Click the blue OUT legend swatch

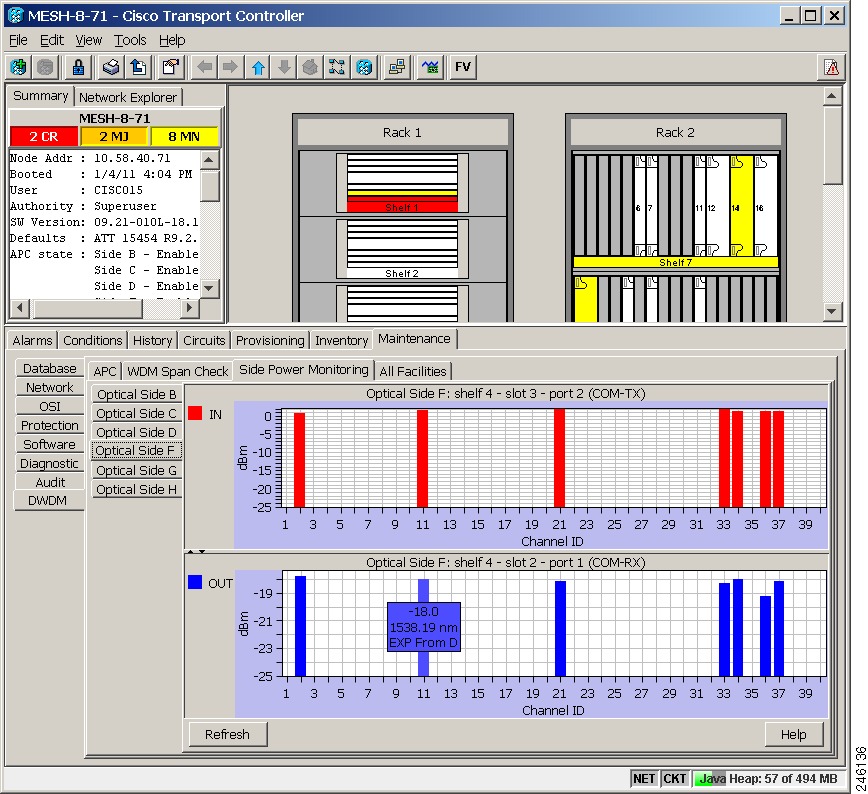[195, 582]
